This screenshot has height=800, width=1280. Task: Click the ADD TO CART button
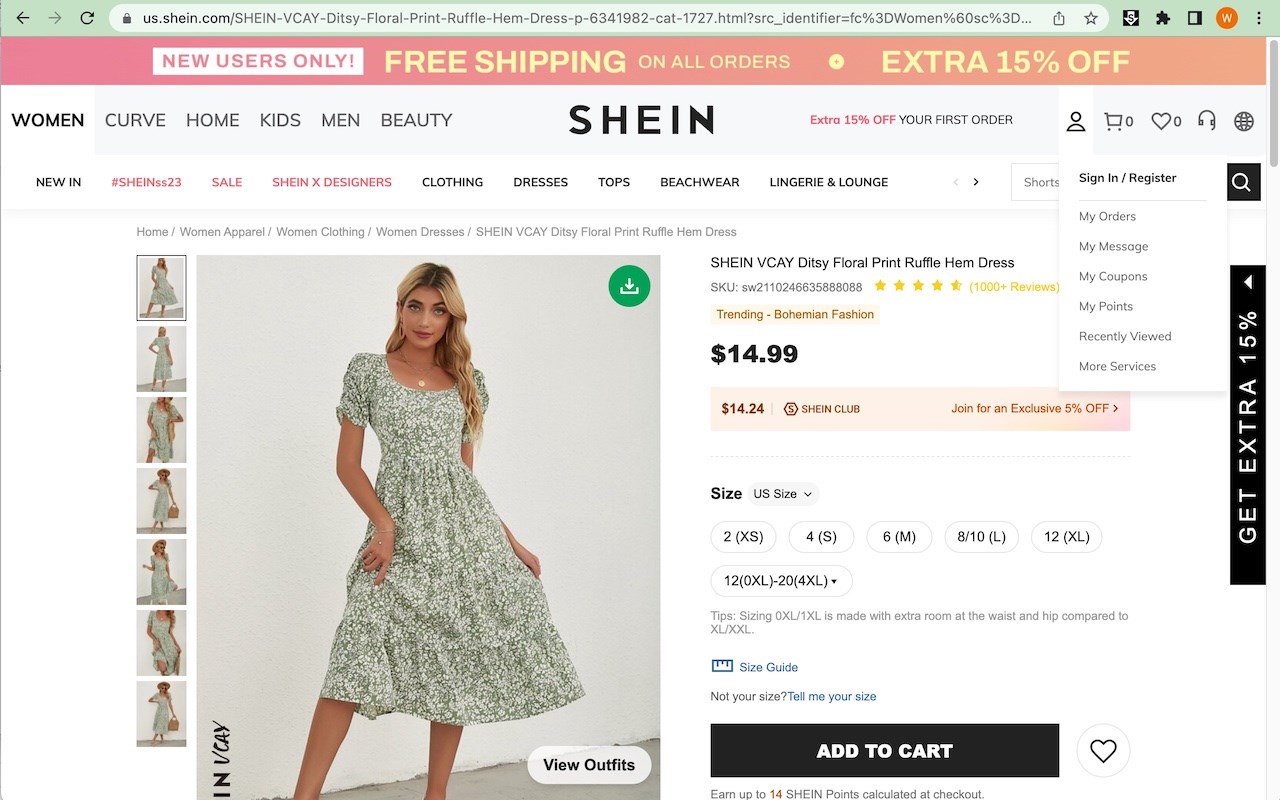point(884,751)
